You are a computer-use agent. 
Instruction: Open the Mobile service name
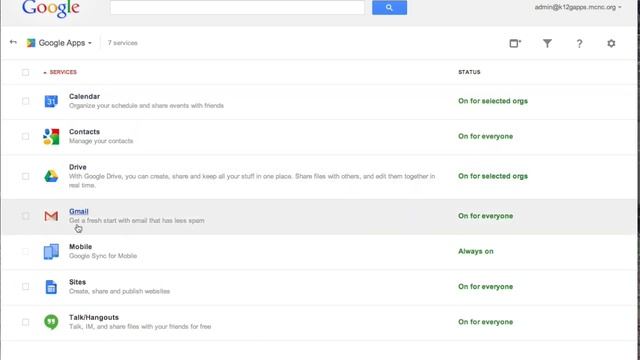point(80,247)
